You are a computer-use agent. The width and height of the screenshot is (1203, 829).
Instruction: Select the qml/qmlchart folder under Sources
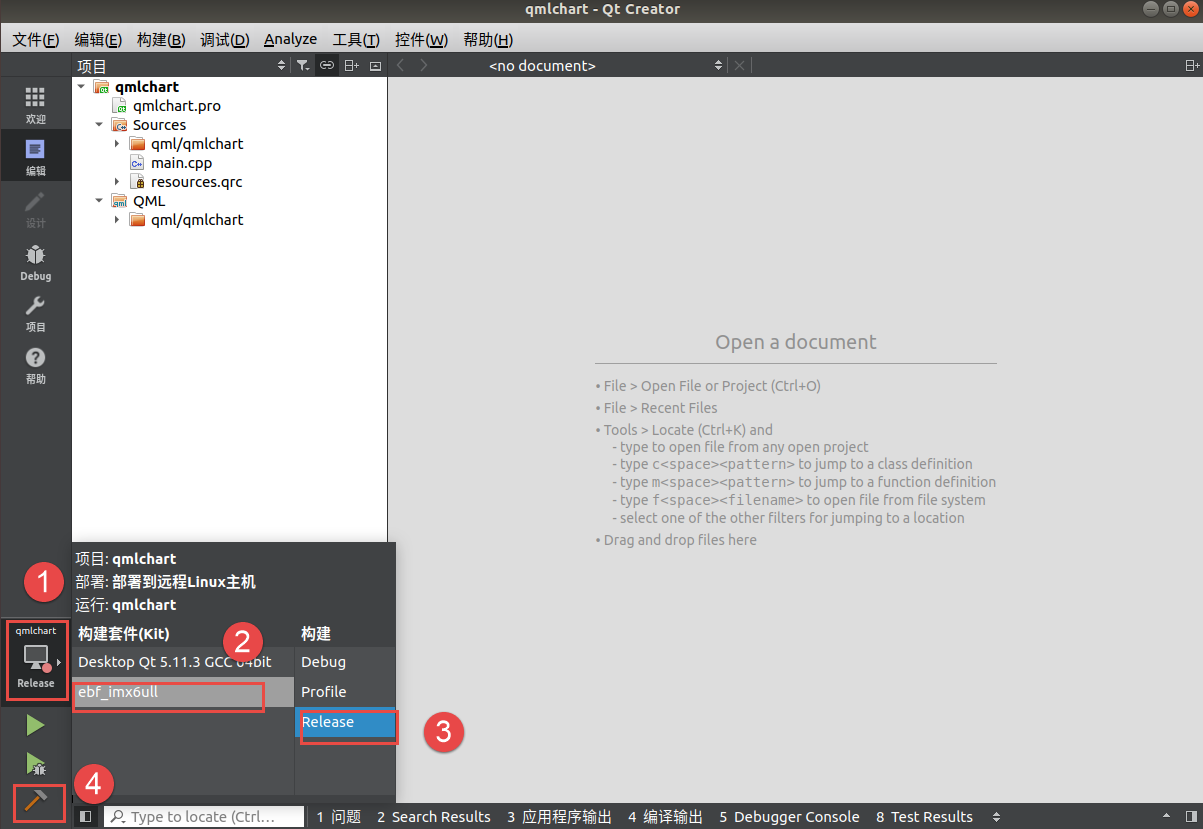coord(197,144)
